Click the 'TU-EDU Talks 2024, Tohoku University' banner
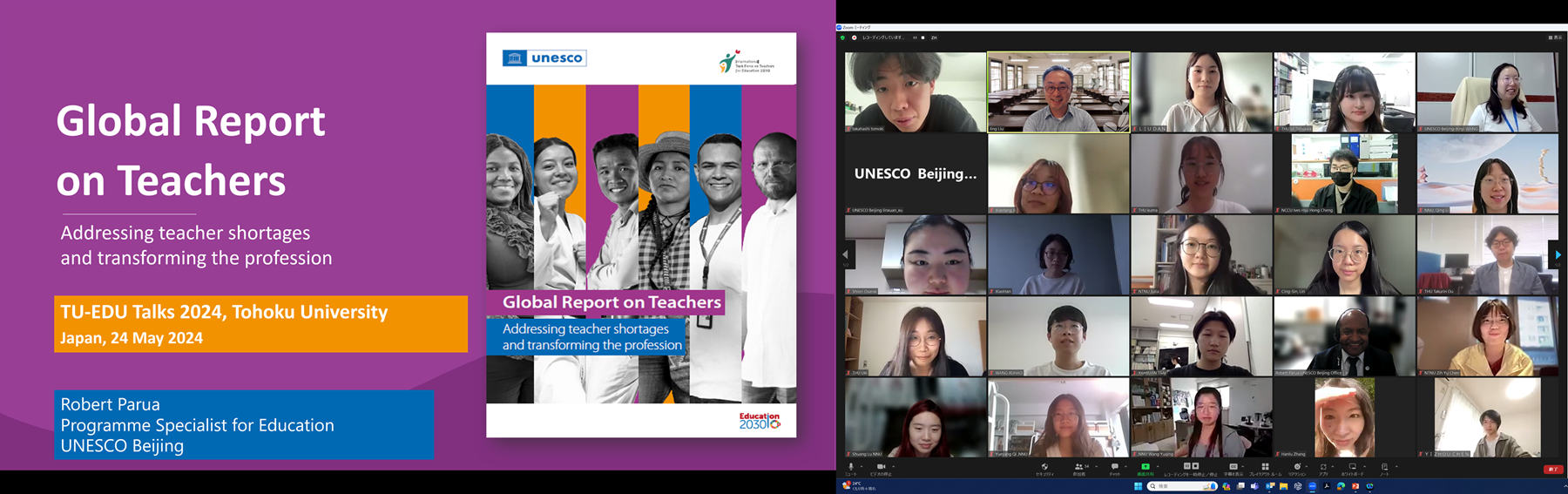Screen dimensions: 1568x494 click(x=260, y=324)
